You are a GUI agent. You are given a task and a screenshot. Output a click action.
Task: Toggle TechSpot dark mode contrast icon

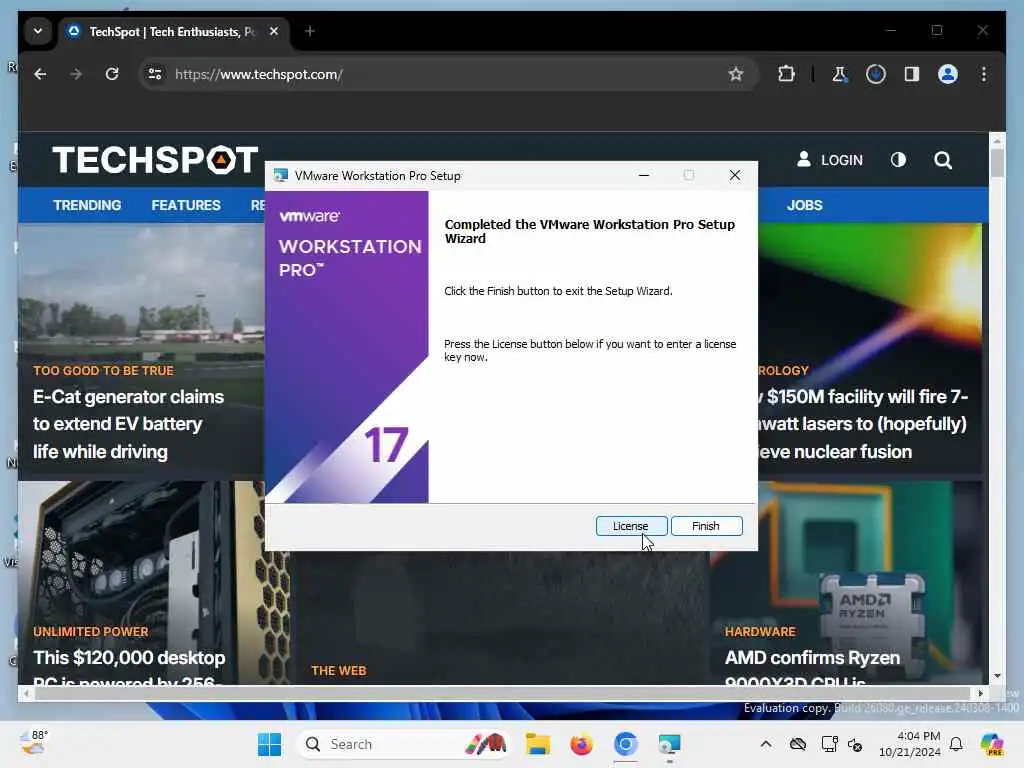click(x=898, y=160)
